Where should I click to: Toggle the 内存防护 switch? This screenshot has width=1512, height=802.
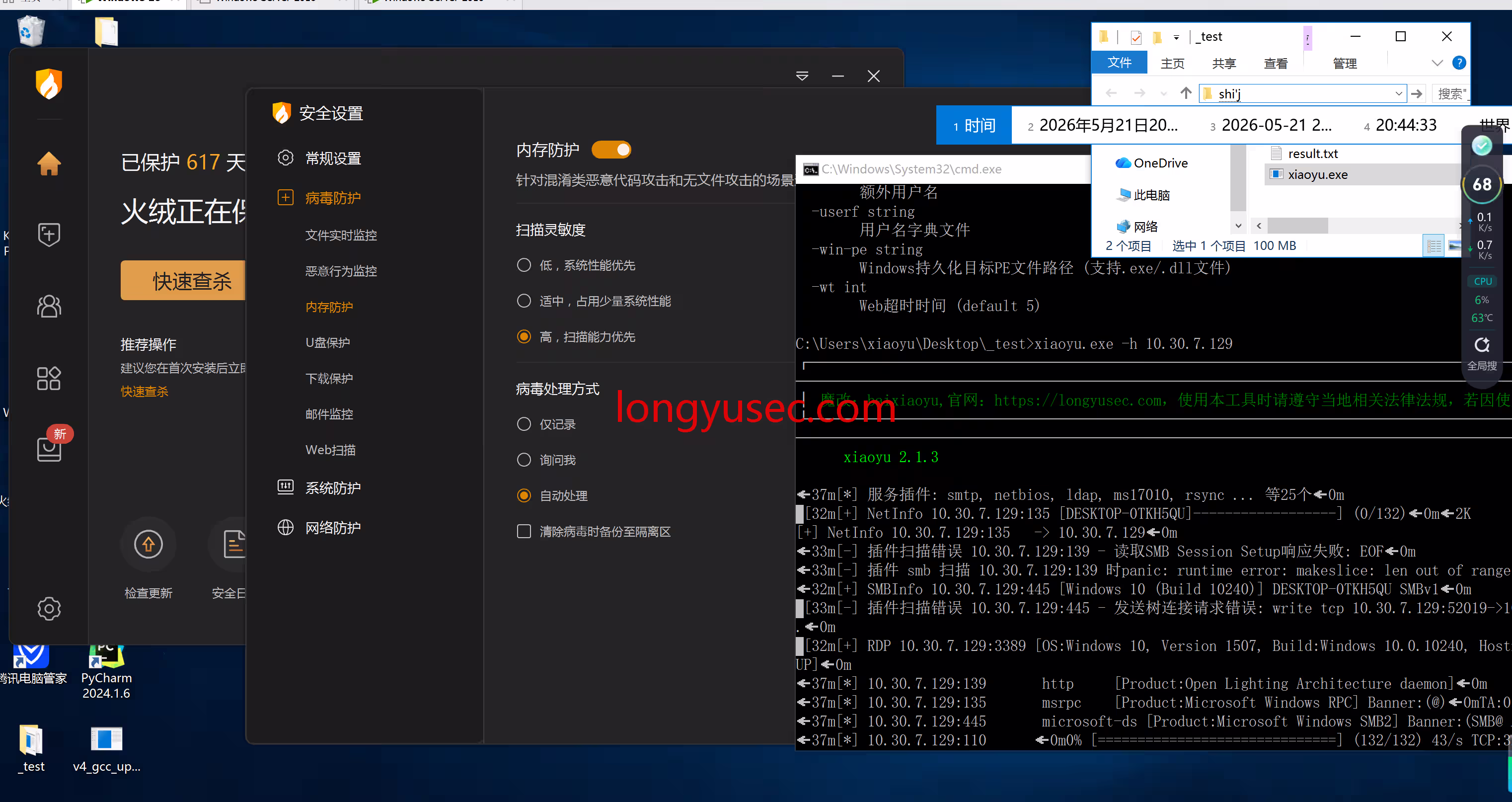[611, 150]
